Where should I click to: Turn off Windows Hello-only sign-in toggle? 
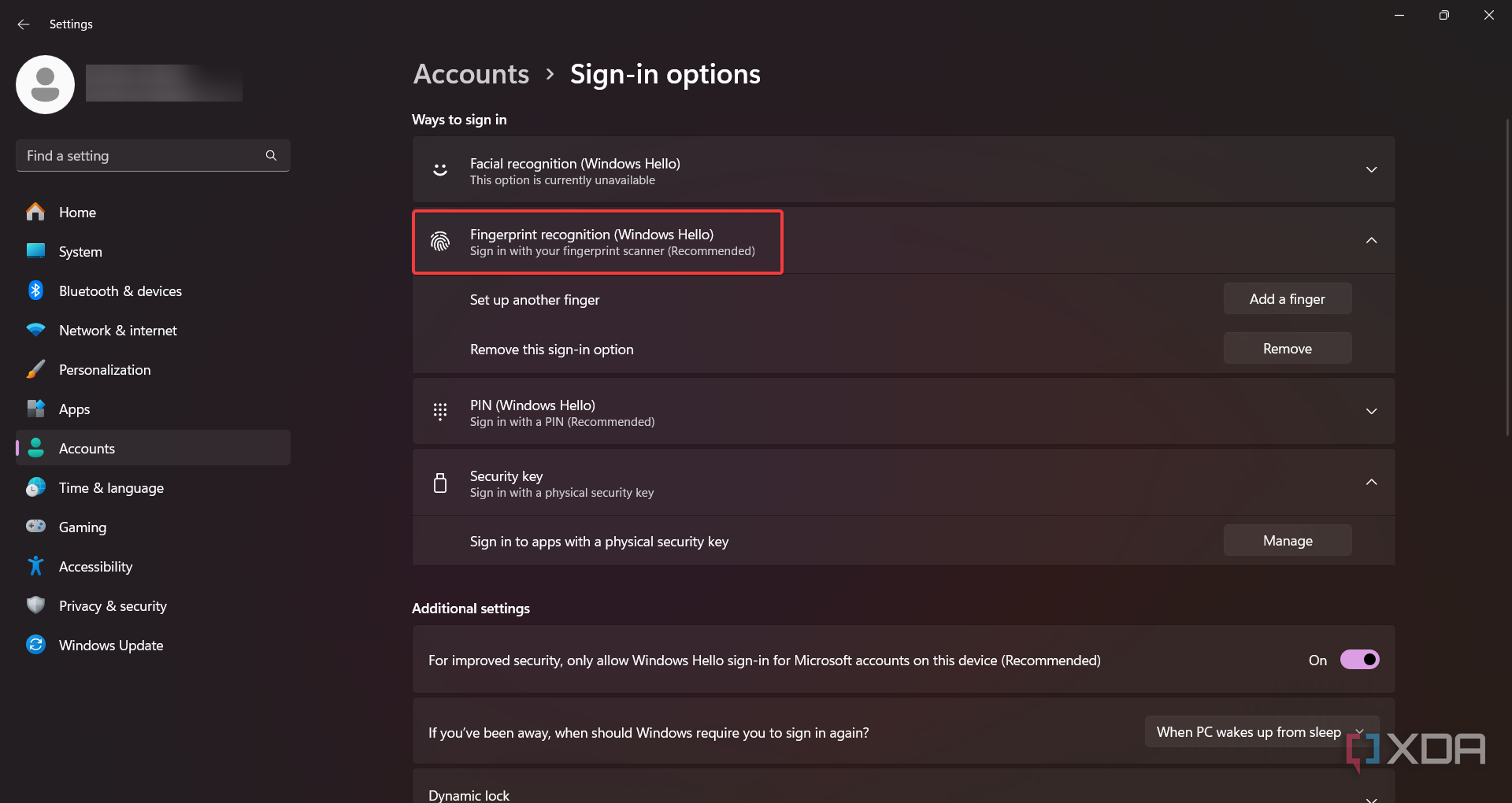[x=1360, y=660]
